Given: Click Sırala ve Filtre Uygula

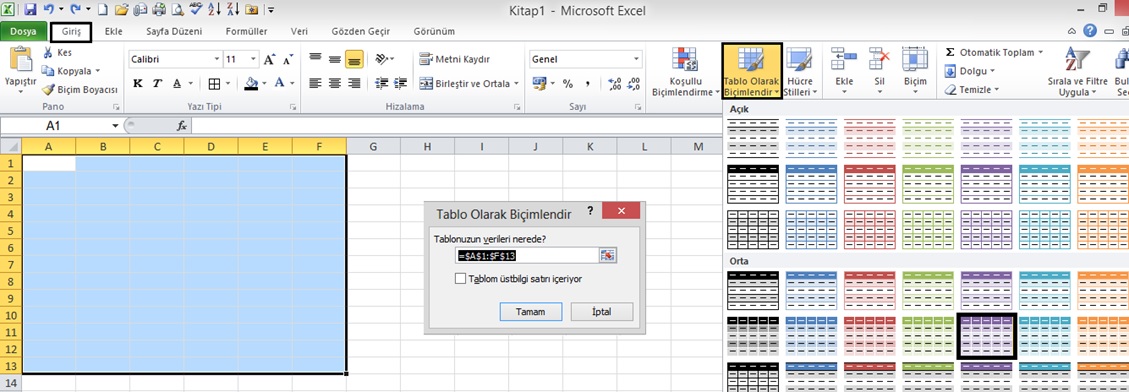Looking at the screenshot, I should coord(1077,72).
